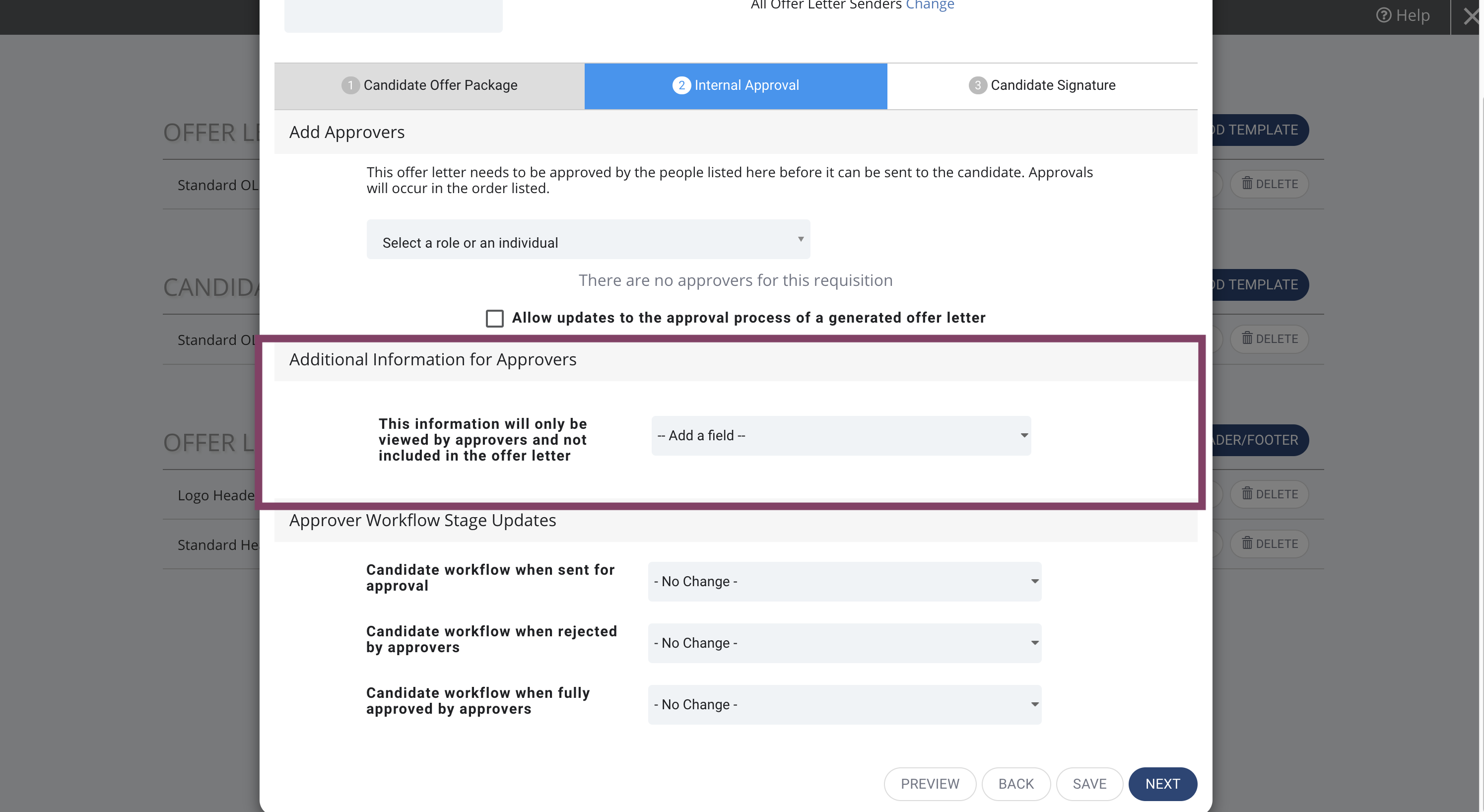Image resolution: width=1484 pixels, height=812 pixels.
Task: Expand the Add a field dropdown
Action: [841, 436]
